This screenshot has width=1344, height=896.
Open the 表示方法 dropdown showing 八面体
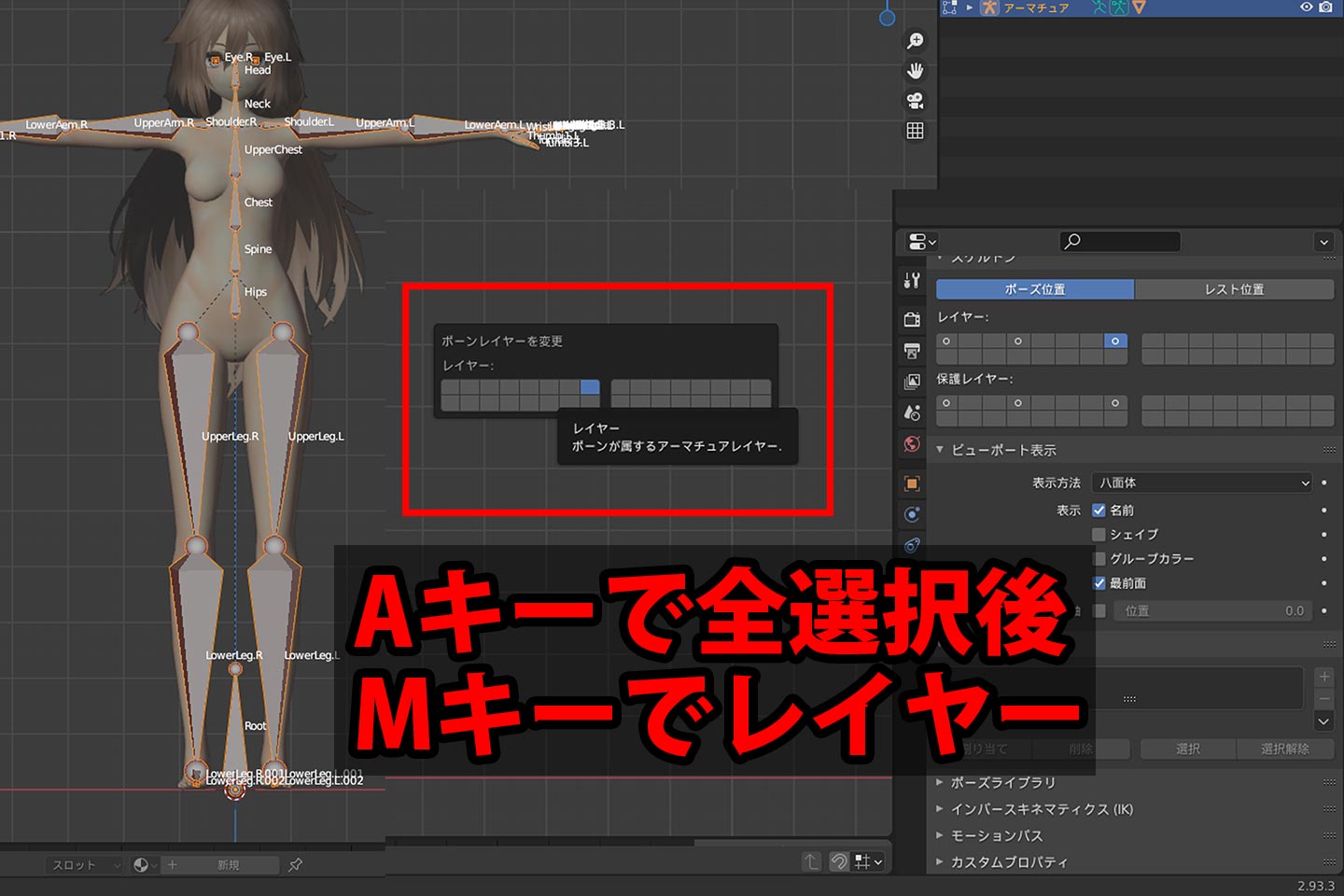tap(1201, 483)
